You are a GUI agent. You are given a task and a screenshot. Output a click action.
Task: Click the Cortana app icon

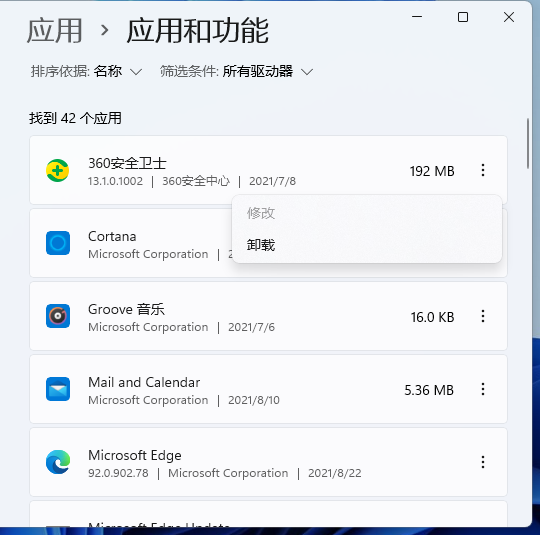click(x=58, y=243)
